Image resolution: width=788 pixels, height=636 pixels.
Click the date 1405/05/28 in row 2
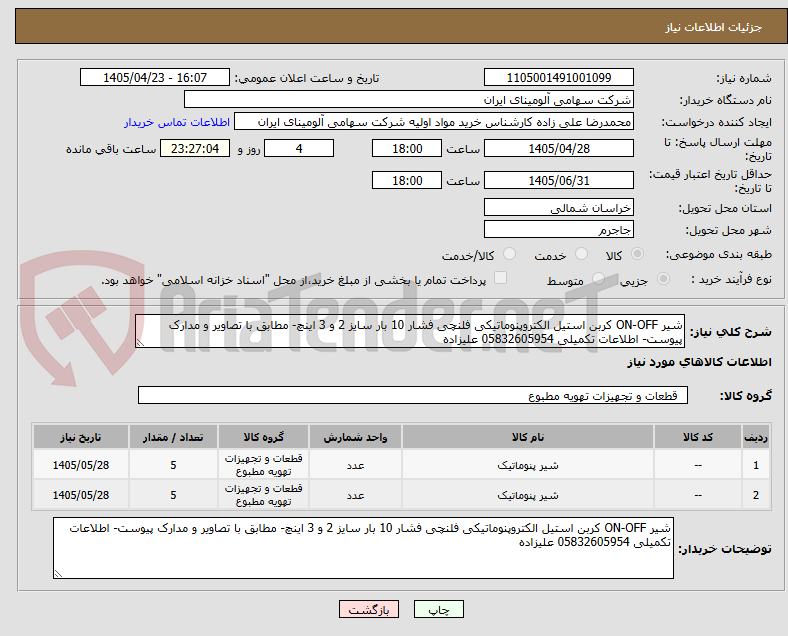click(x=81, y=495)
